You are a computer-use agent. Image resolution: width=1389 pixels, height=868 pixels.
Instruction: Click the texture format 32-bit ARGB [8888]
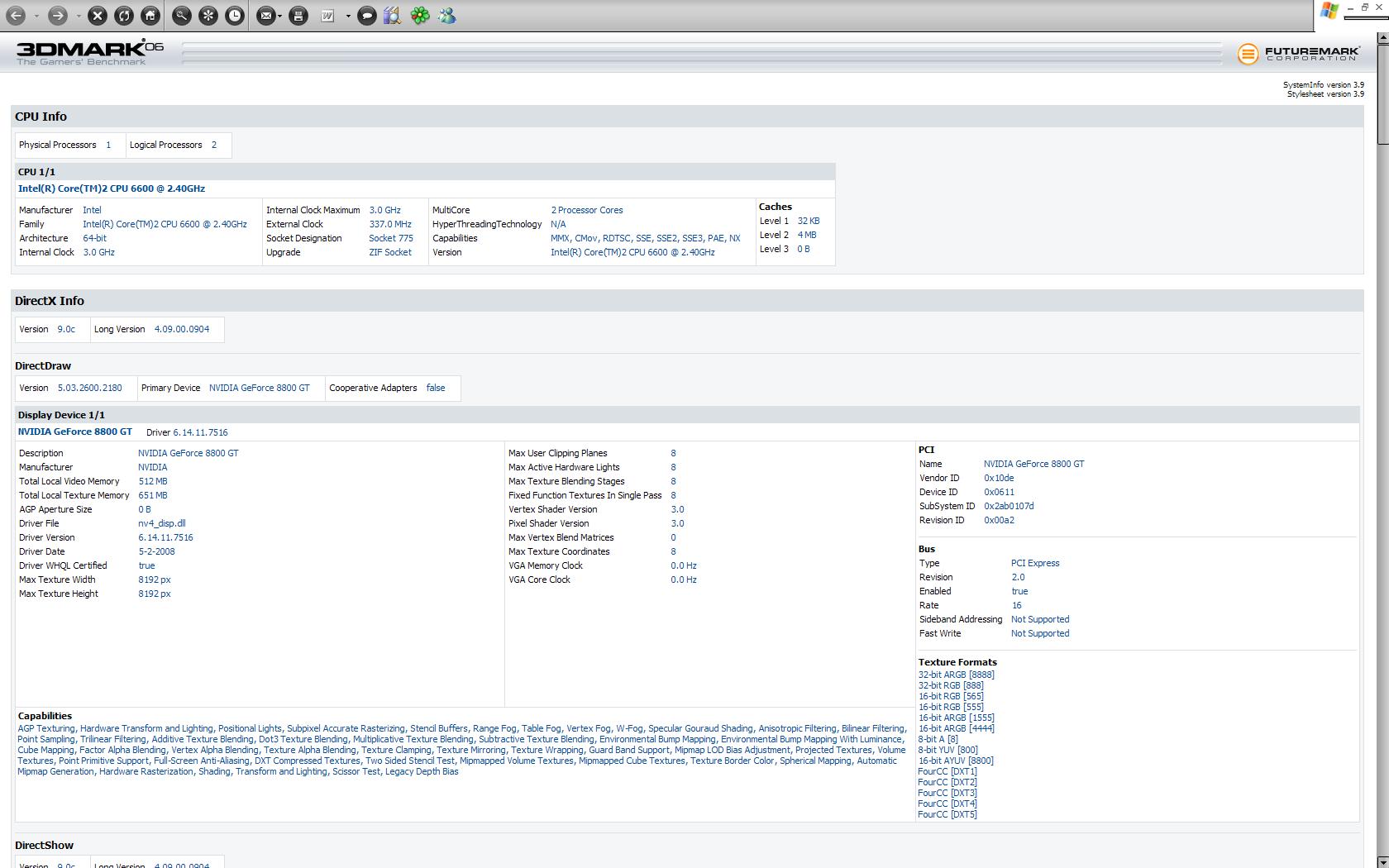(957, 675)
